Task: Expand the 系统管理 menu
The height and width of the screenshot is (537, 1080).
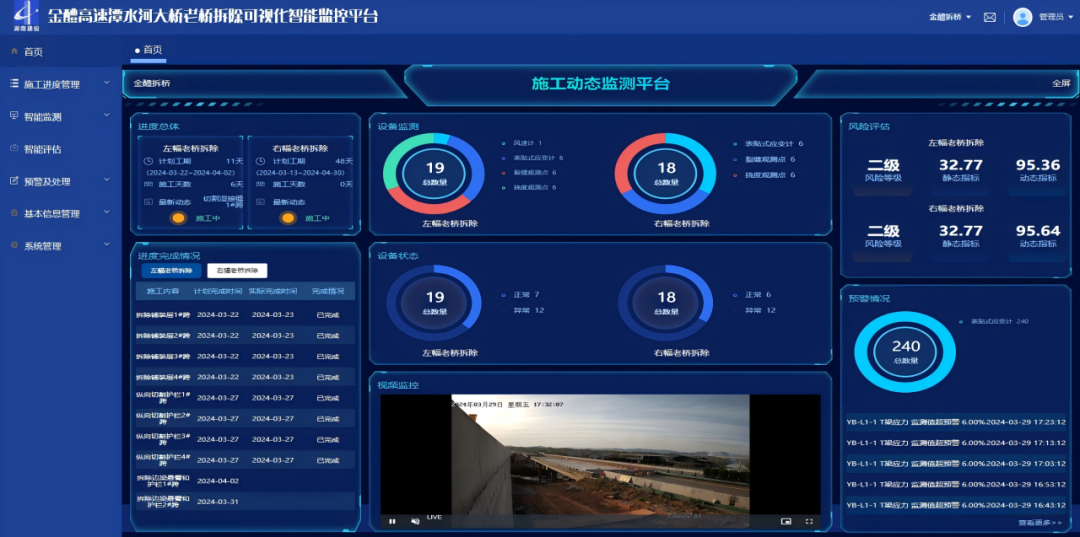Action: 59,246
